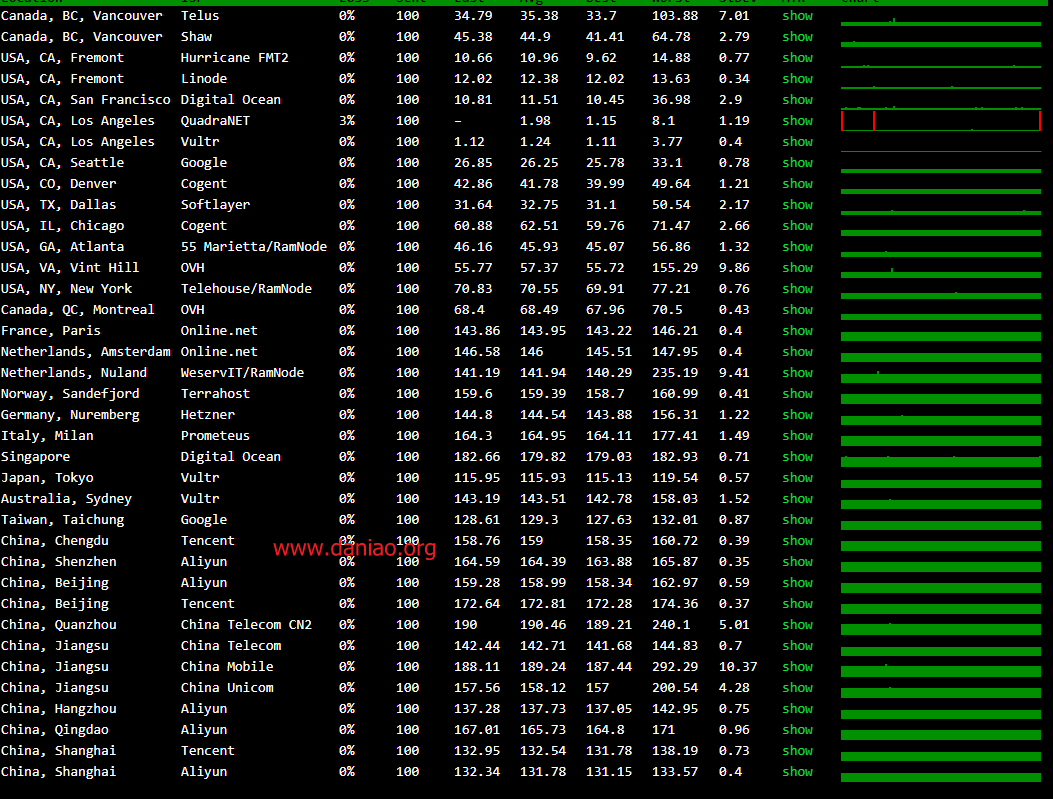Select the worst value "292.29"
Screen dimensions: 1053x799
coord(675,666)
